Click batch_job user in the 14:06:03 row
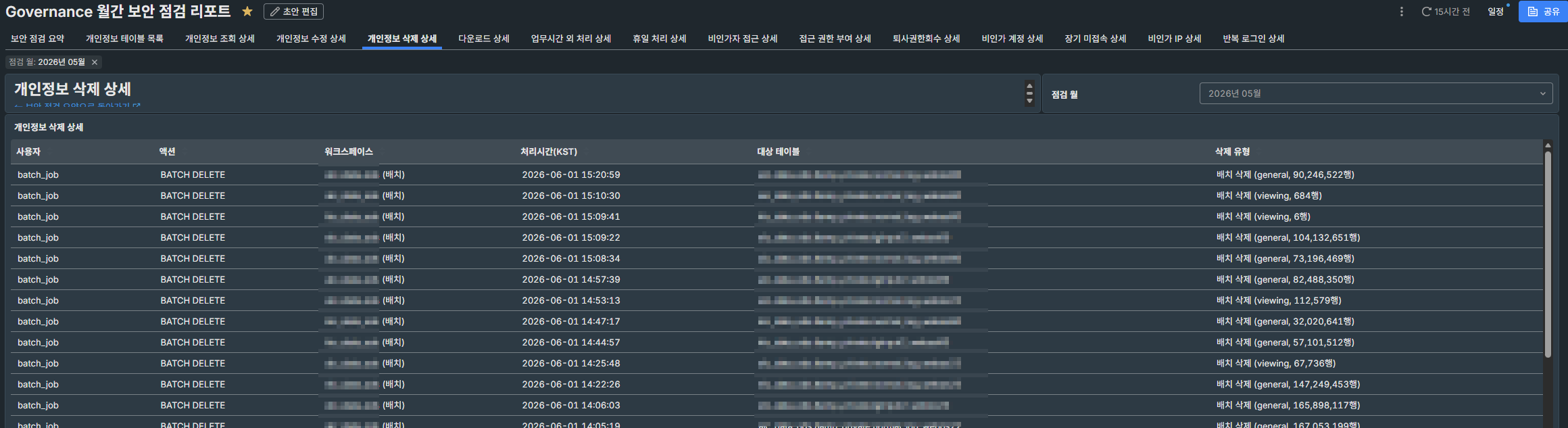Image resolution: width=1568 pixels, height=428 pixels. pos(38,405)
